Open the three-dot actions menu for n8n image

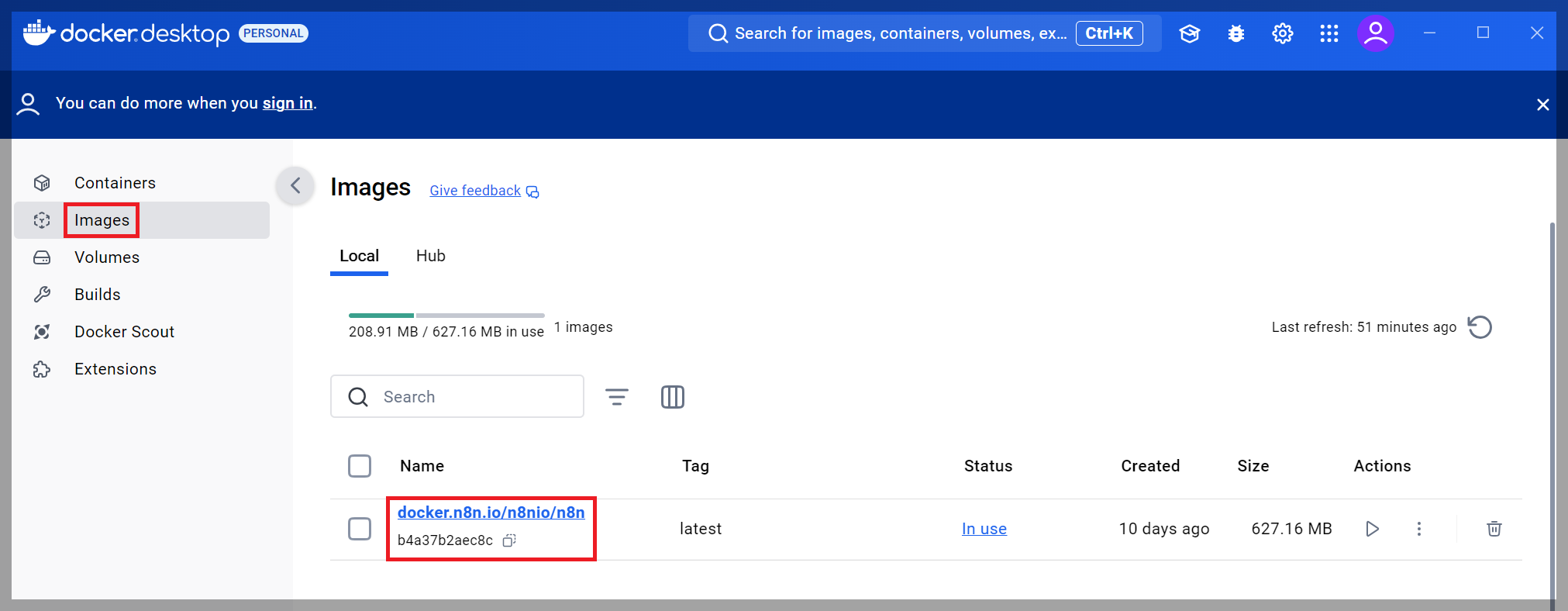1419,529
